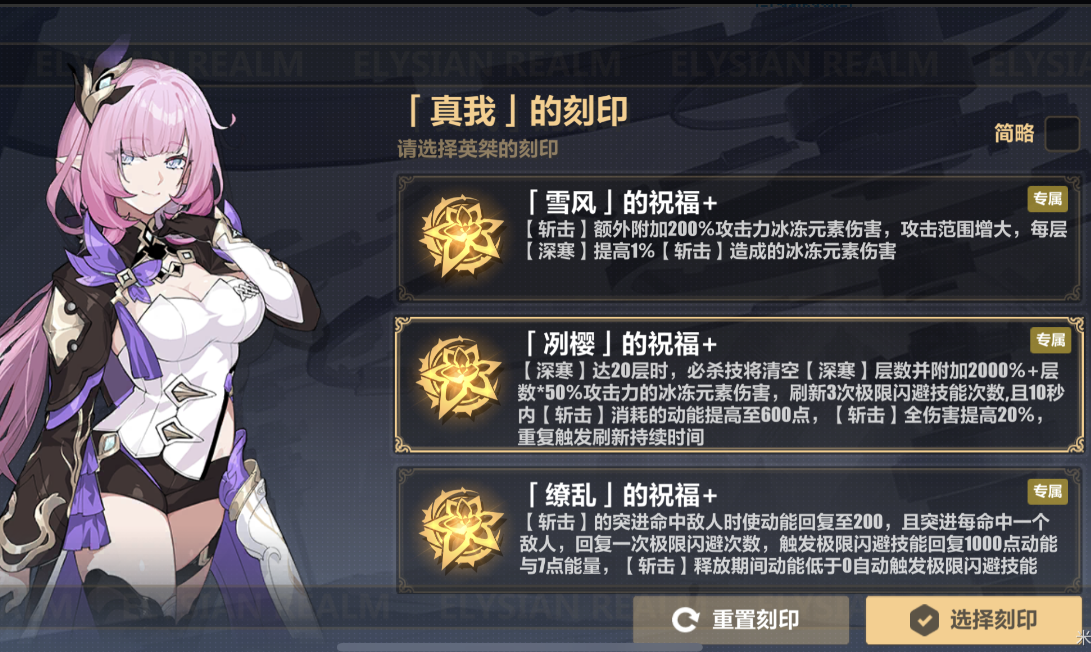Toggle the 简略 checkbox
This screenshot has height=652, width=1091.
[1062, 133]
